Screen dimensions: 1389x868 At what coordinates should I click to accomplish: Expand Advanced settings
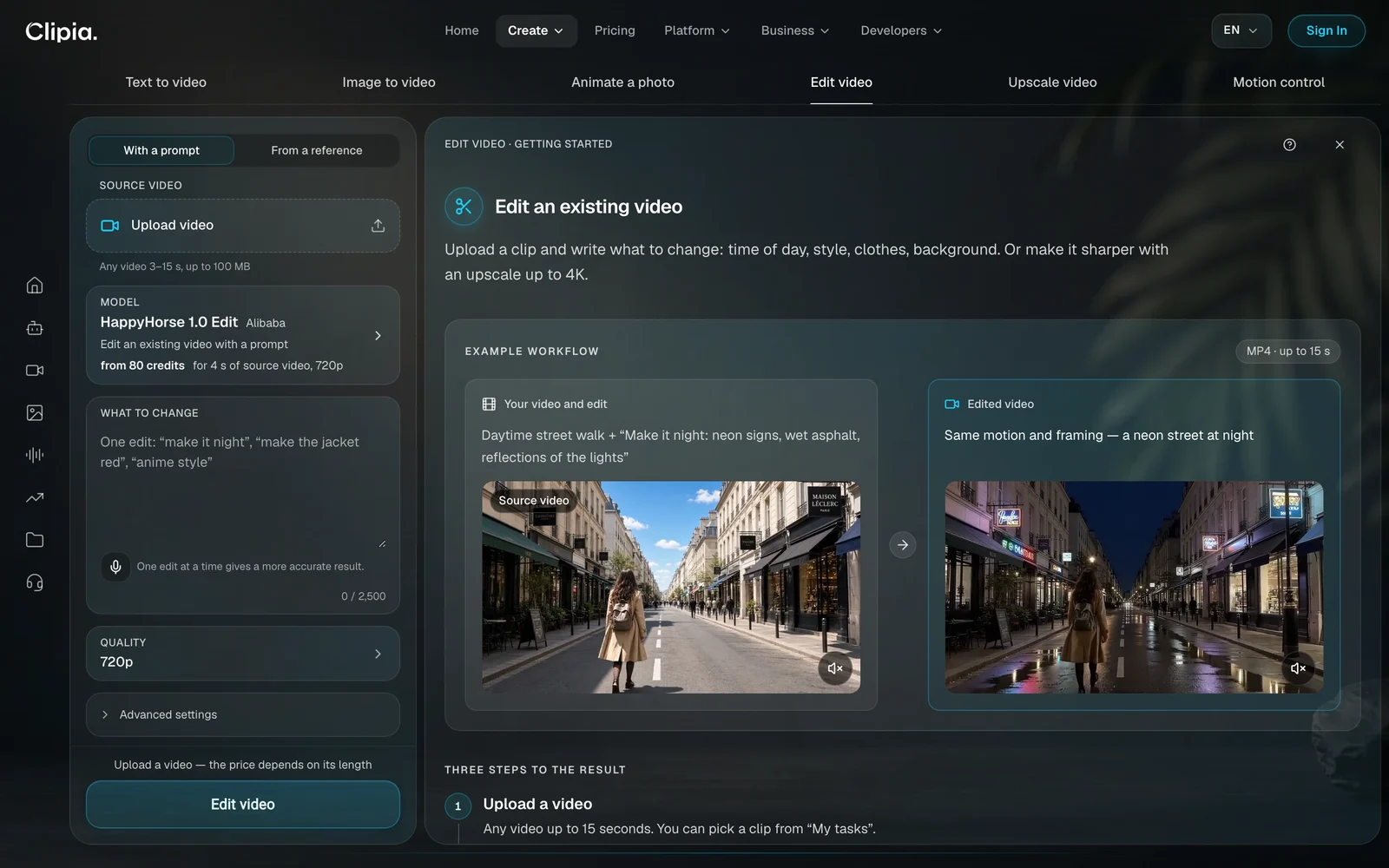click(243, 714)
